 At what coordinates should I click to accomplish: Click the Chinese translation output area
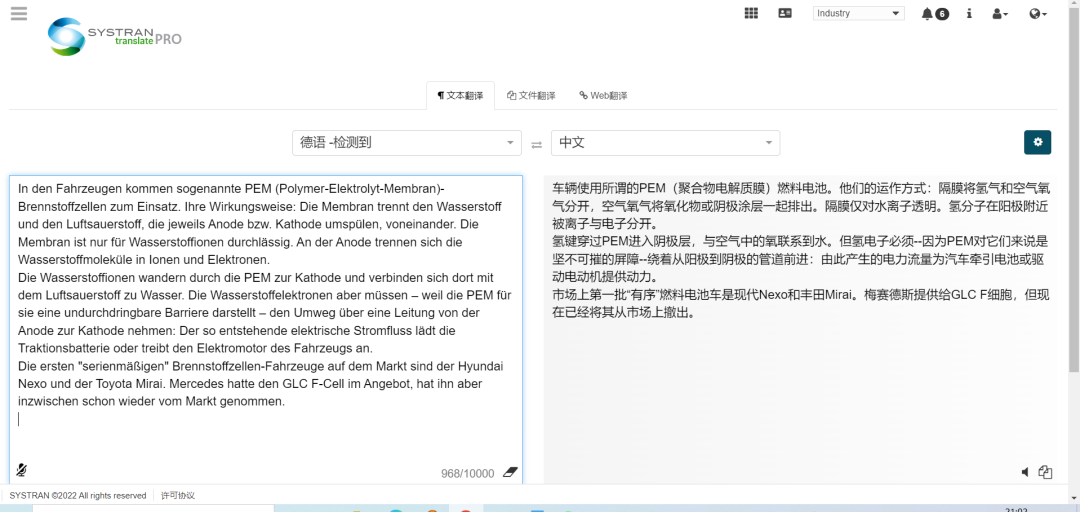[x=800, y=329]
